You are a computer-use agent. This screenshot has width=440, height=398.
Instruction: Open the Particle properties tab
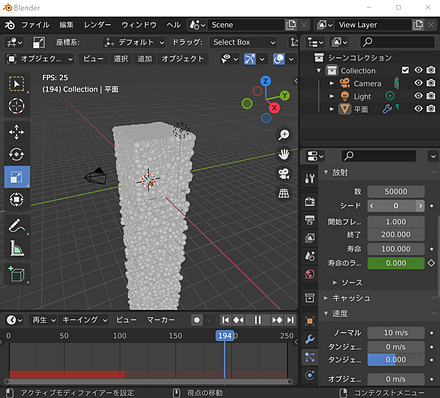310,357
